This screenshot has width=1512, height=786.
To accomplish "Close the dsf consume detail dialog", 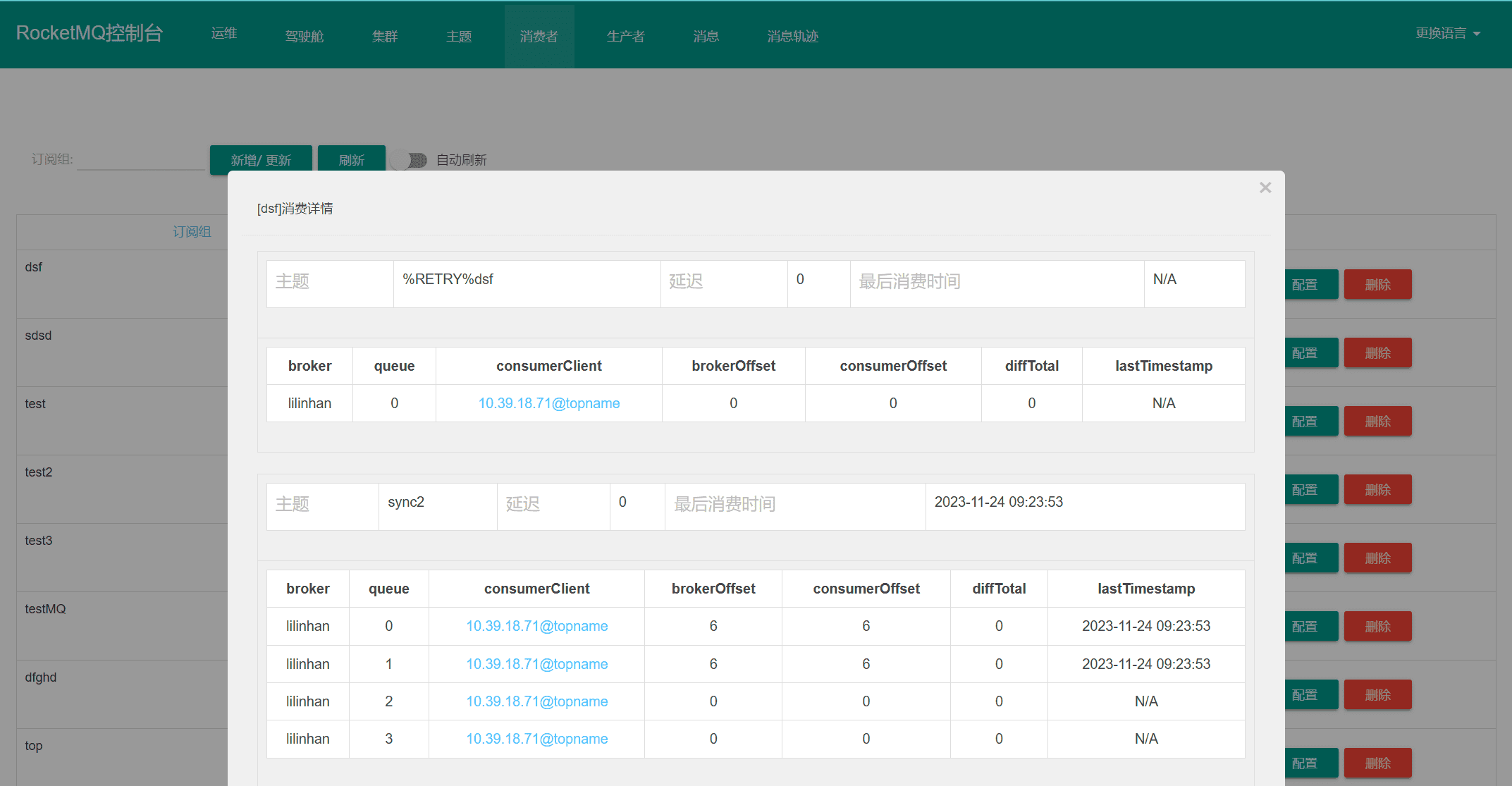I will click(1265, 188).
